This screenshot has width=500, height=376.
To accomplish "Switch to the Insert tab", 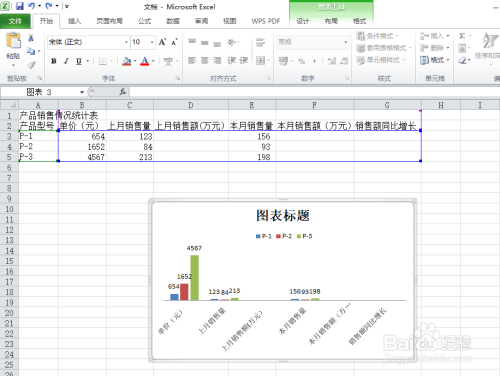I will pyautogui.click(x=74, y=21).
